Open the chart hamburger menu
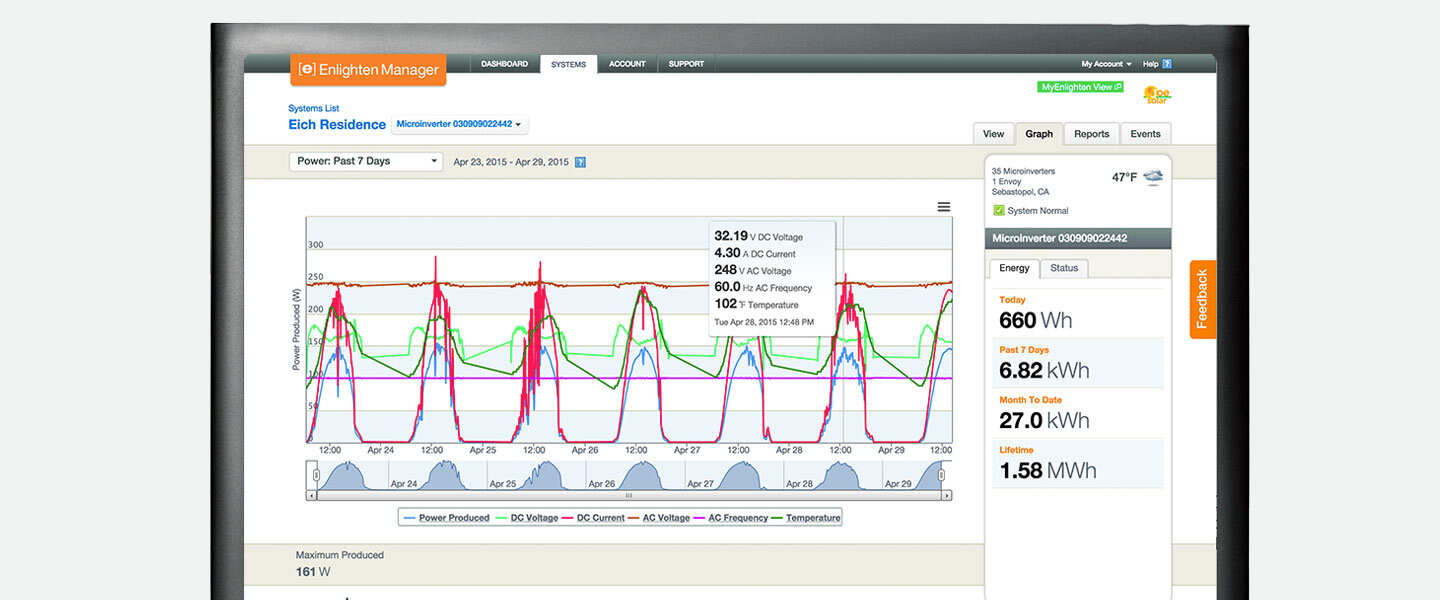1440x600 pixels. pyautogui.click(x=943, y=207)
